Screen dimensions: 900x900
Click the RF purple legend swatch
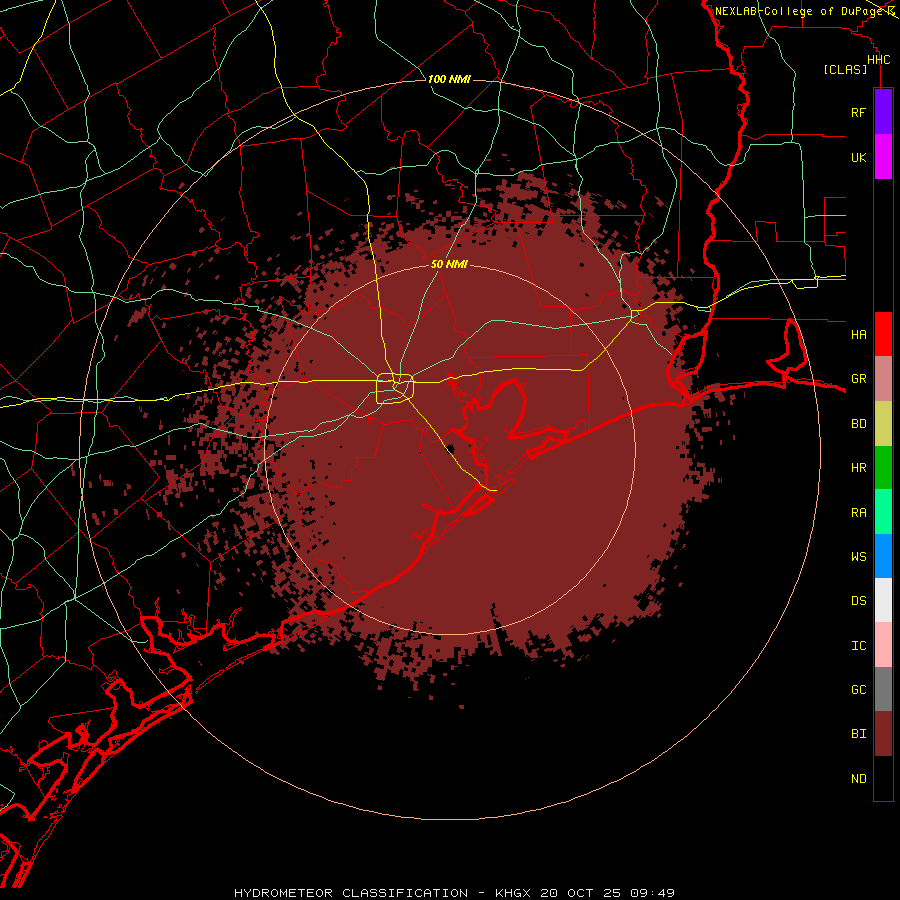(883, 112)
